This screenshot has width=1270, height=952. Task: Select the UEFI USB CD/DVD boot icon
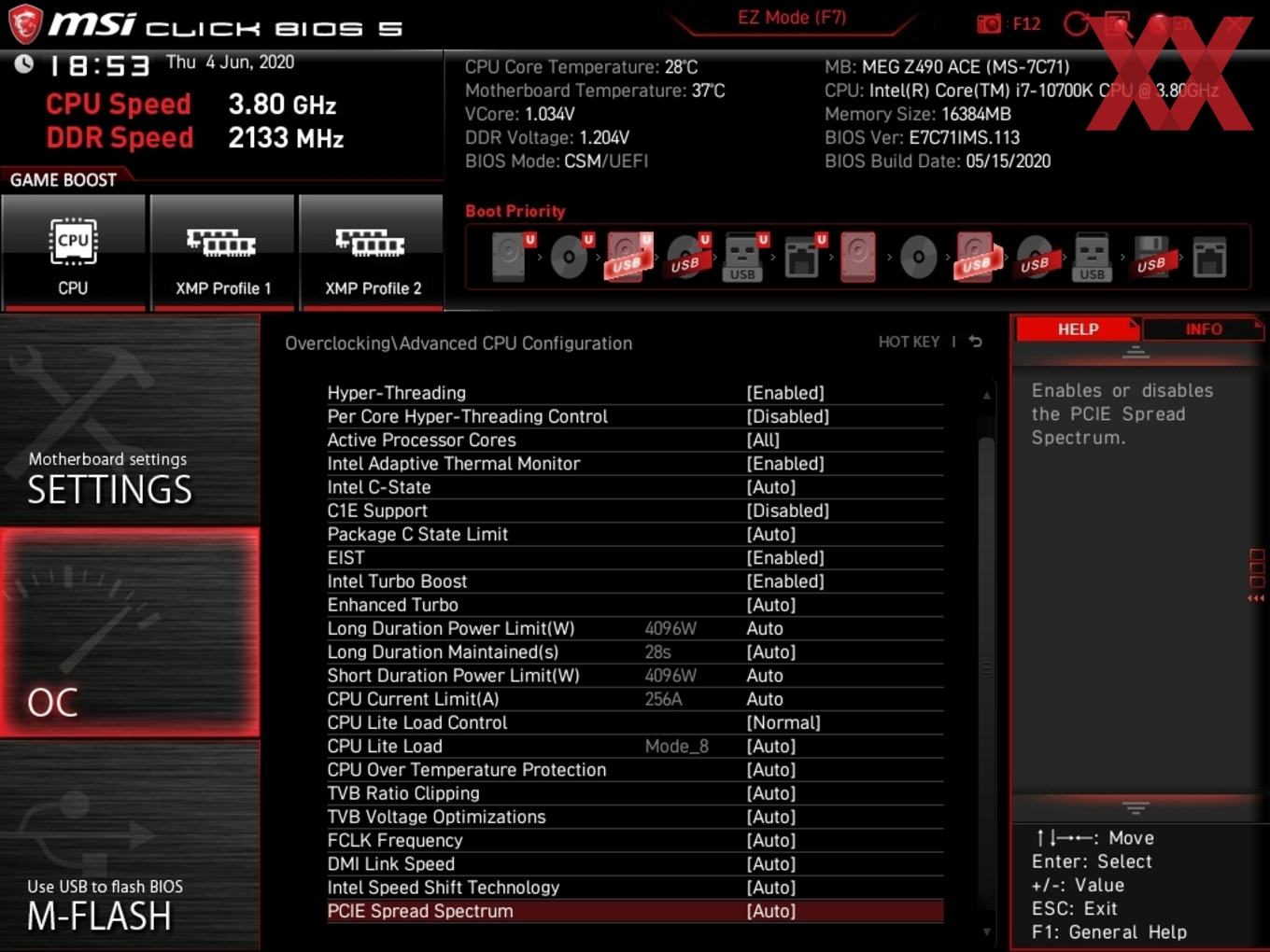point(686,257)
